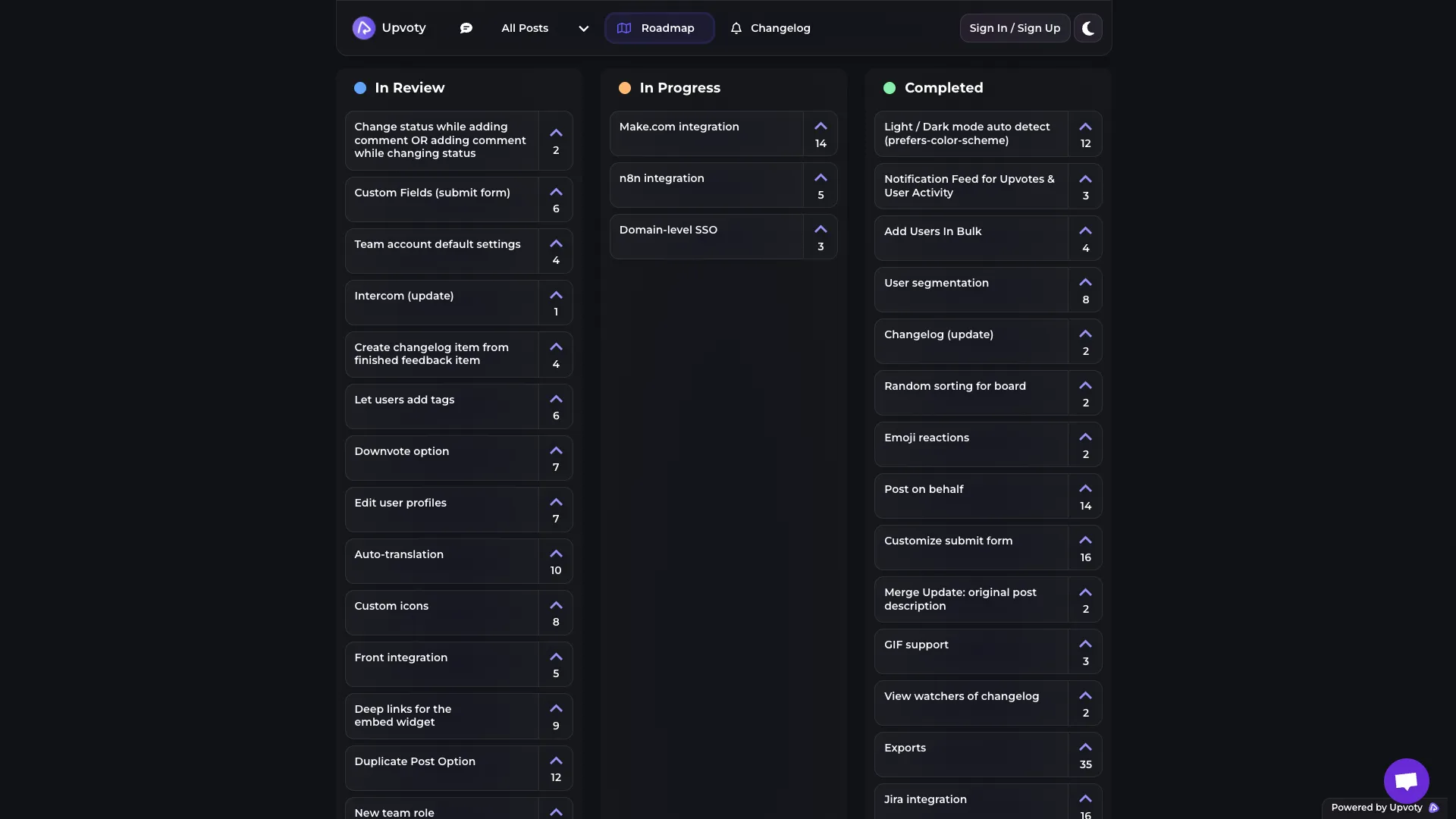The image size is (1456, 819).
Task: Click the Upvoty logo icon
Action: click(x=363, y=27)
